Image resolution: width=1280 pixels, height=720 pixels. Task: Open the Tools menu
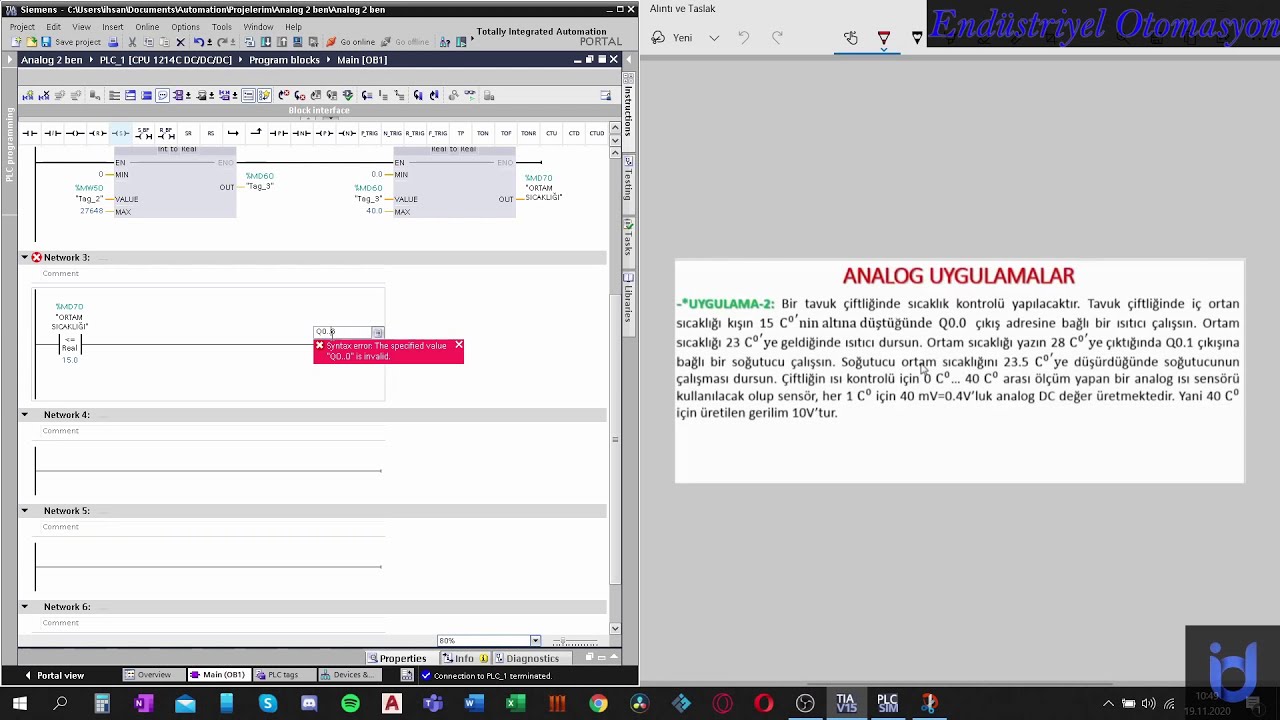coord(222,27)
